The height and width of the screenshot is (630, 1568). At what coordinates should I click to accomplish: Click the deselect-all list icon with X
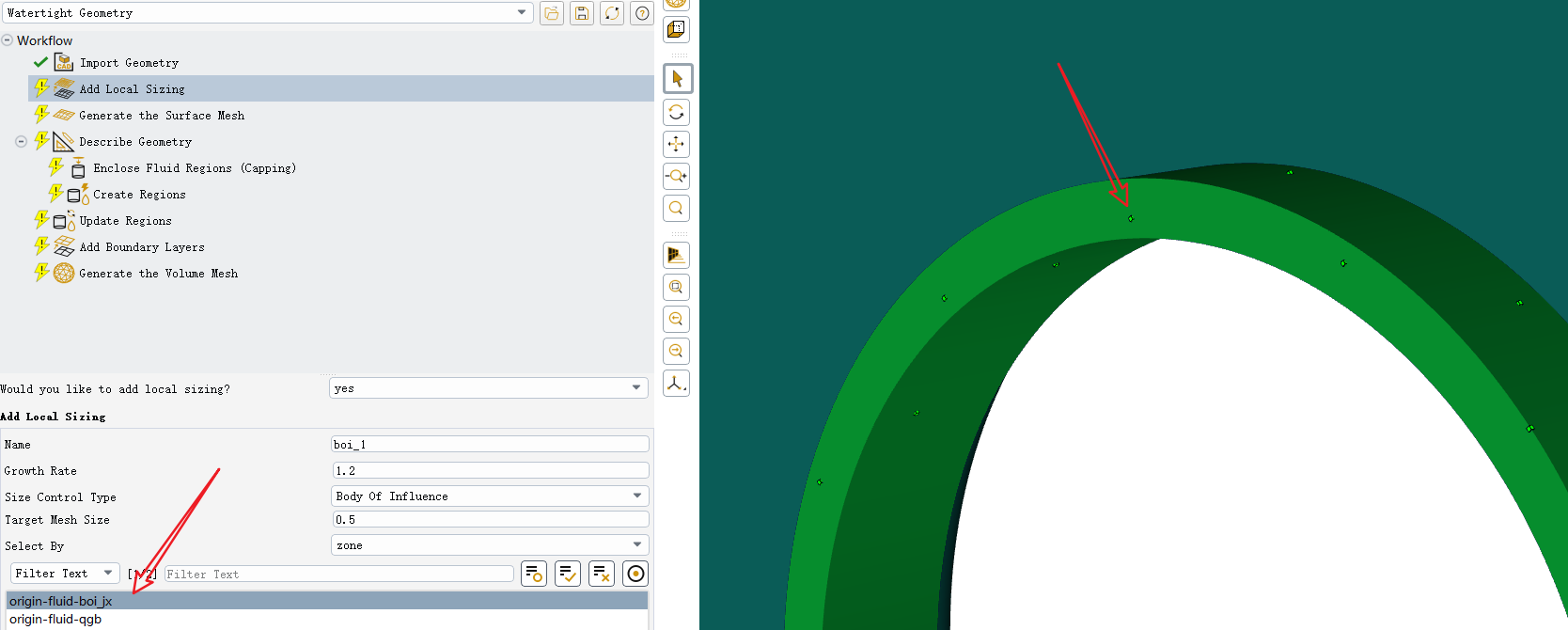pyautogui.click(x=602, y=574)
